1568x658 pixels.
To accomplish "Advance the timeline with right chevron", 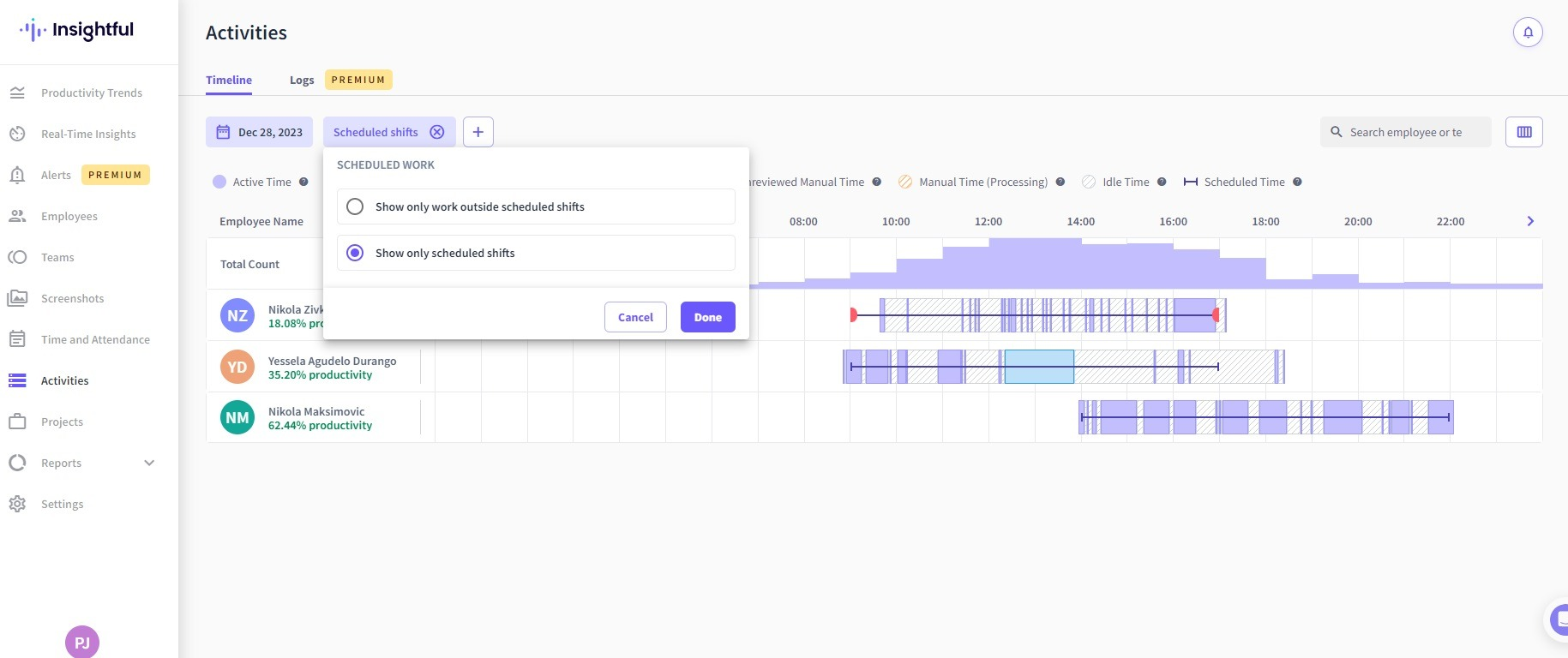I will click(x=1530, y=221).
